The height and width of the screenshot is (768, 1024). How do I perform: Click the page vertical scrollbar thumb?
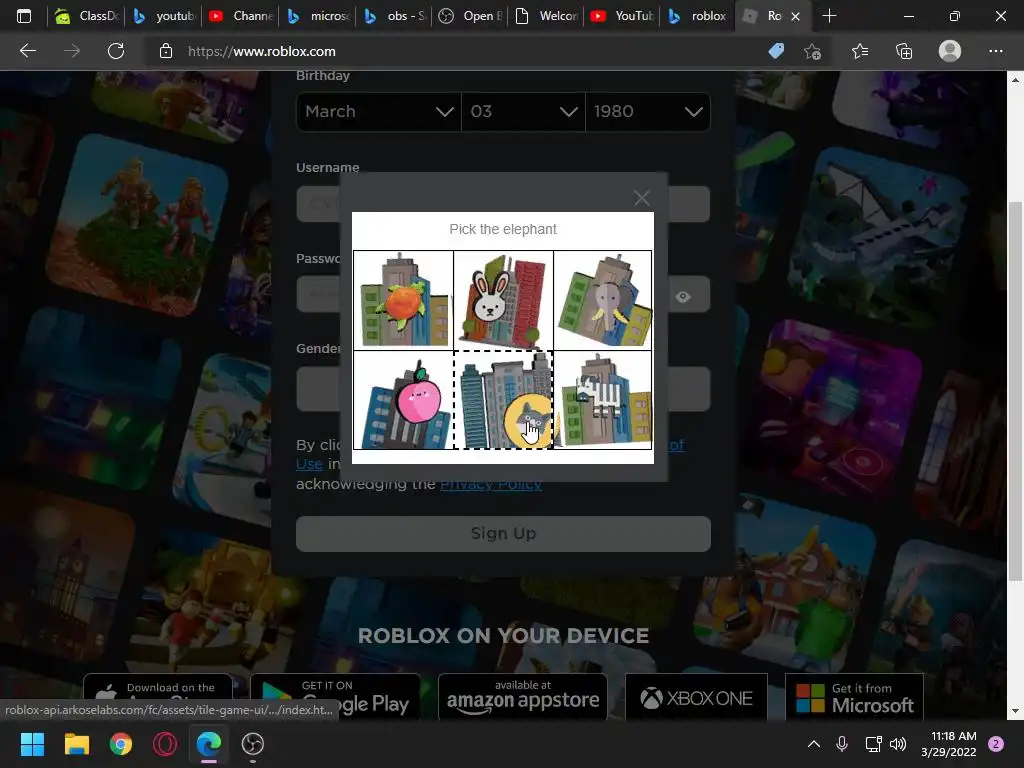[x=1015, y=391]
